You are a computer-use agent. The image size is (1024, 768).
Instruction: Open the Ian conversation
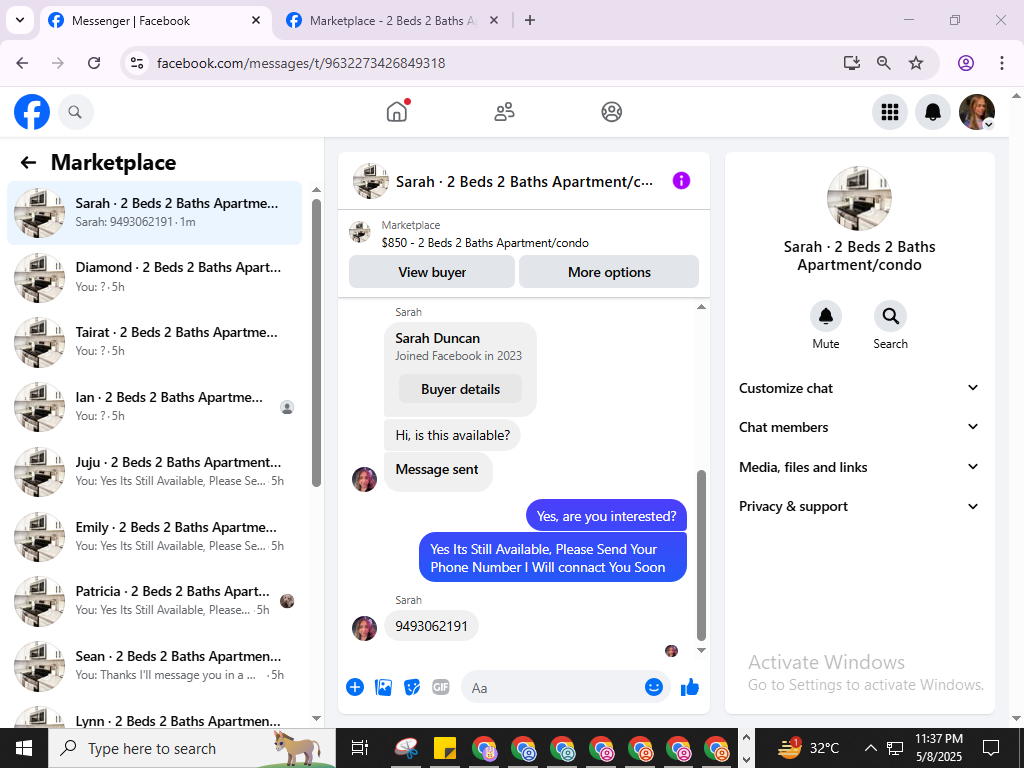pos(154,406)
